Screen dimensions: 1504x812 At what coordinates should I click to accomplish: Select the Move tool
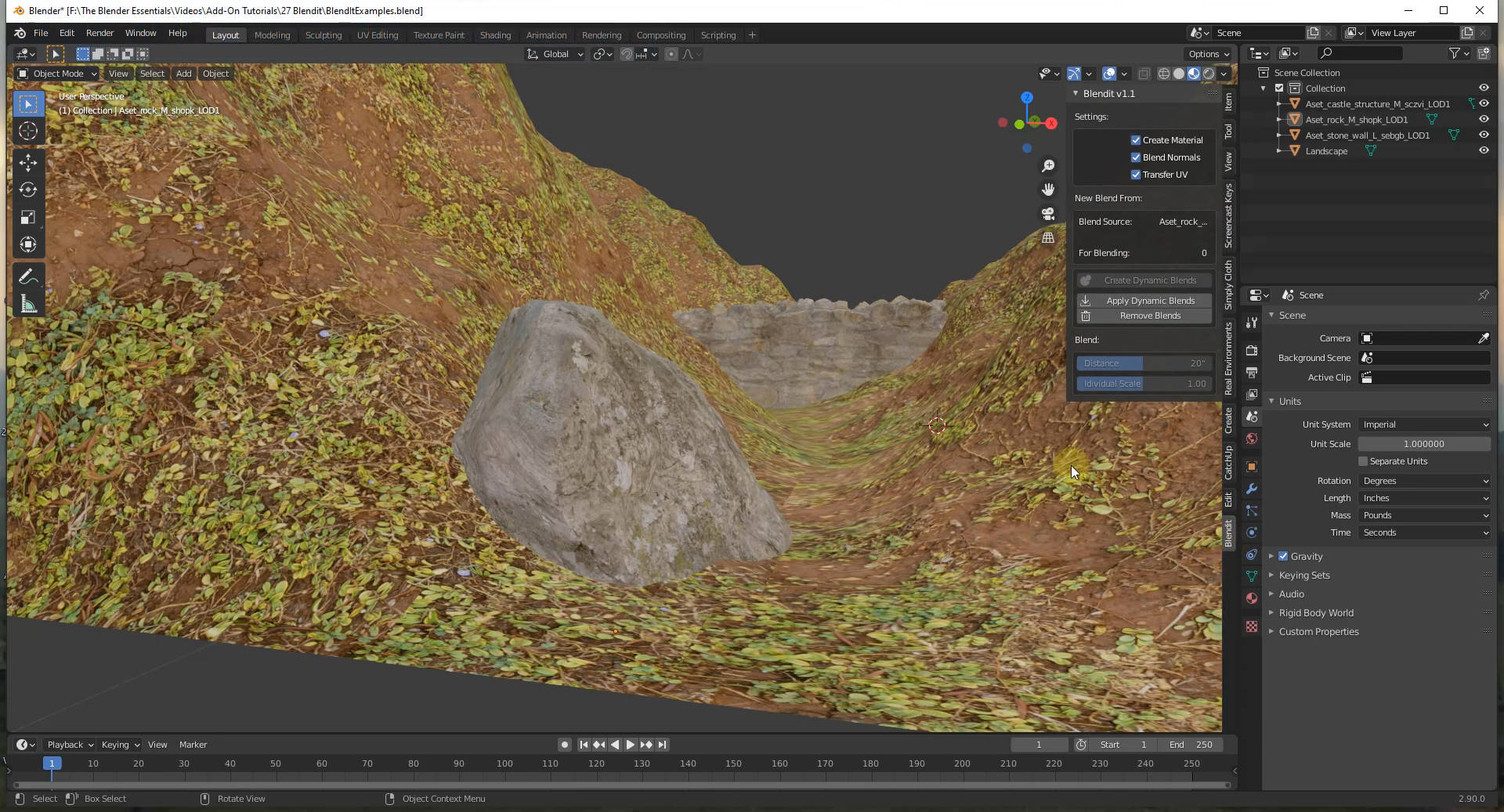tap(28, 163)
